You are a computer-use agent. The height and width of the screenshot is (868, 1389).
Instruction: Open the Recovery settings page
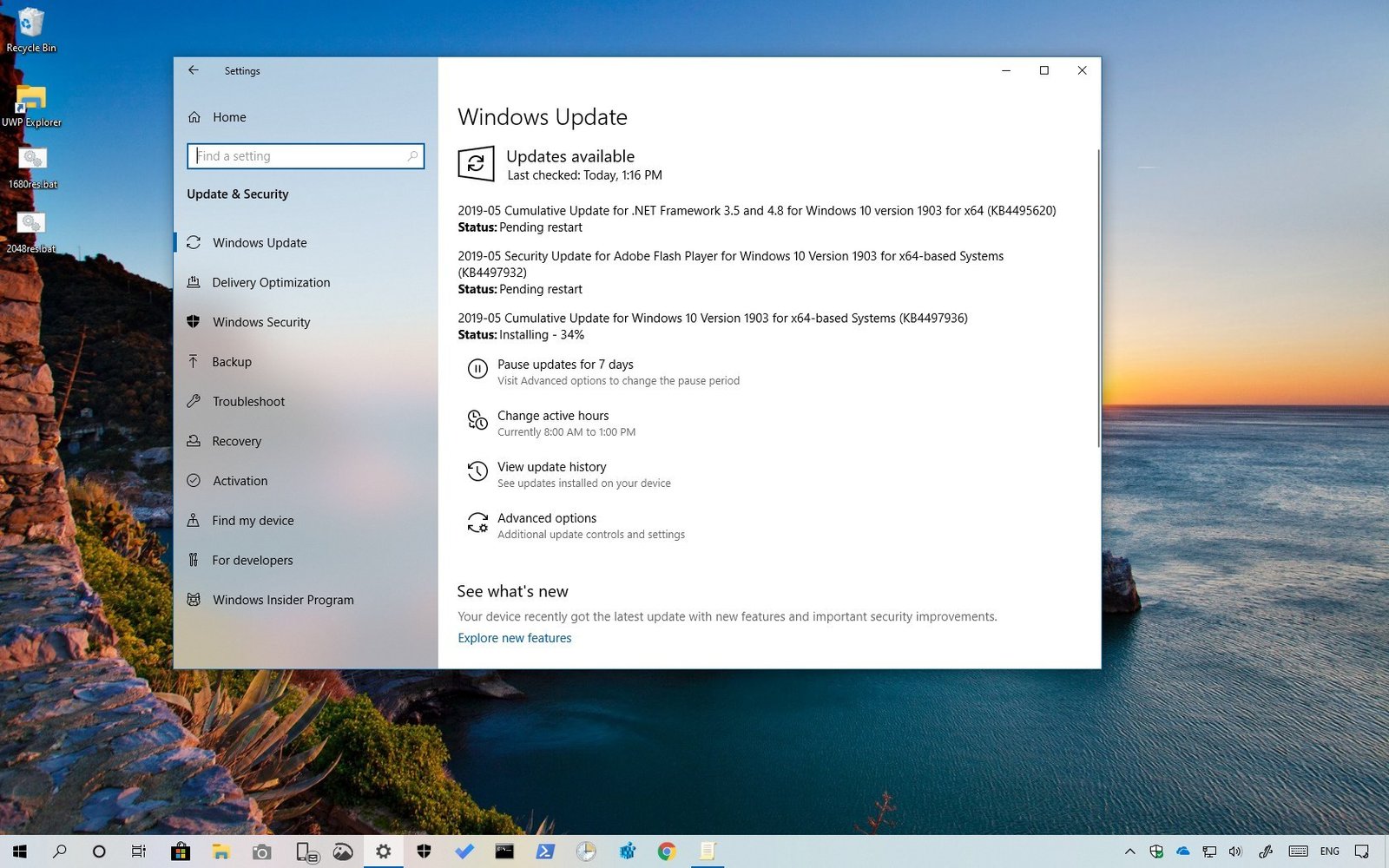click(x=236, y=441)
